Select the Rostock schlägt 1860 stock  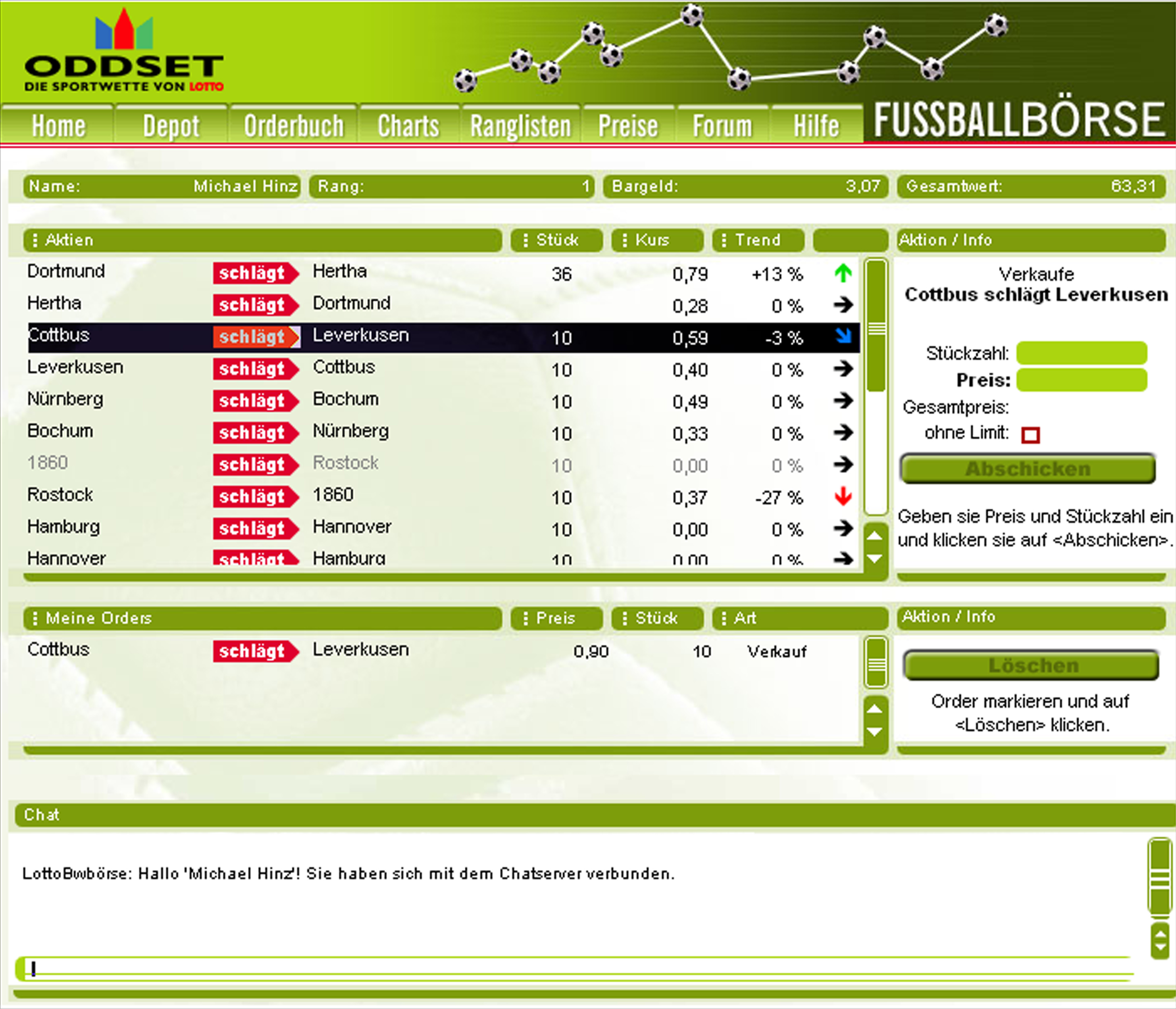(x=443, y=497)
